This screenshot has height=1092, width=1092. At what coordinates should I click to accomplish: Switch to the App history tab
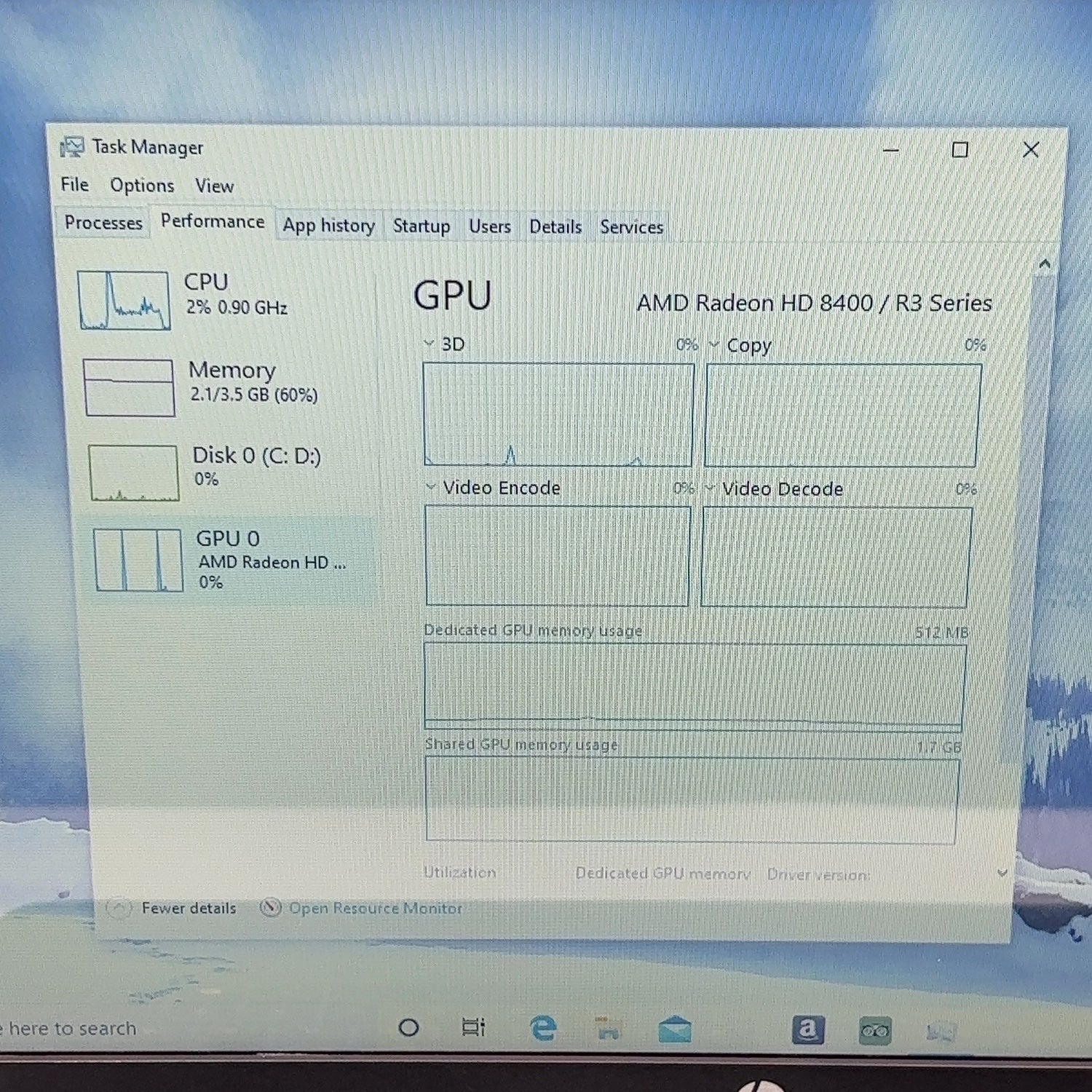[328, 226]
